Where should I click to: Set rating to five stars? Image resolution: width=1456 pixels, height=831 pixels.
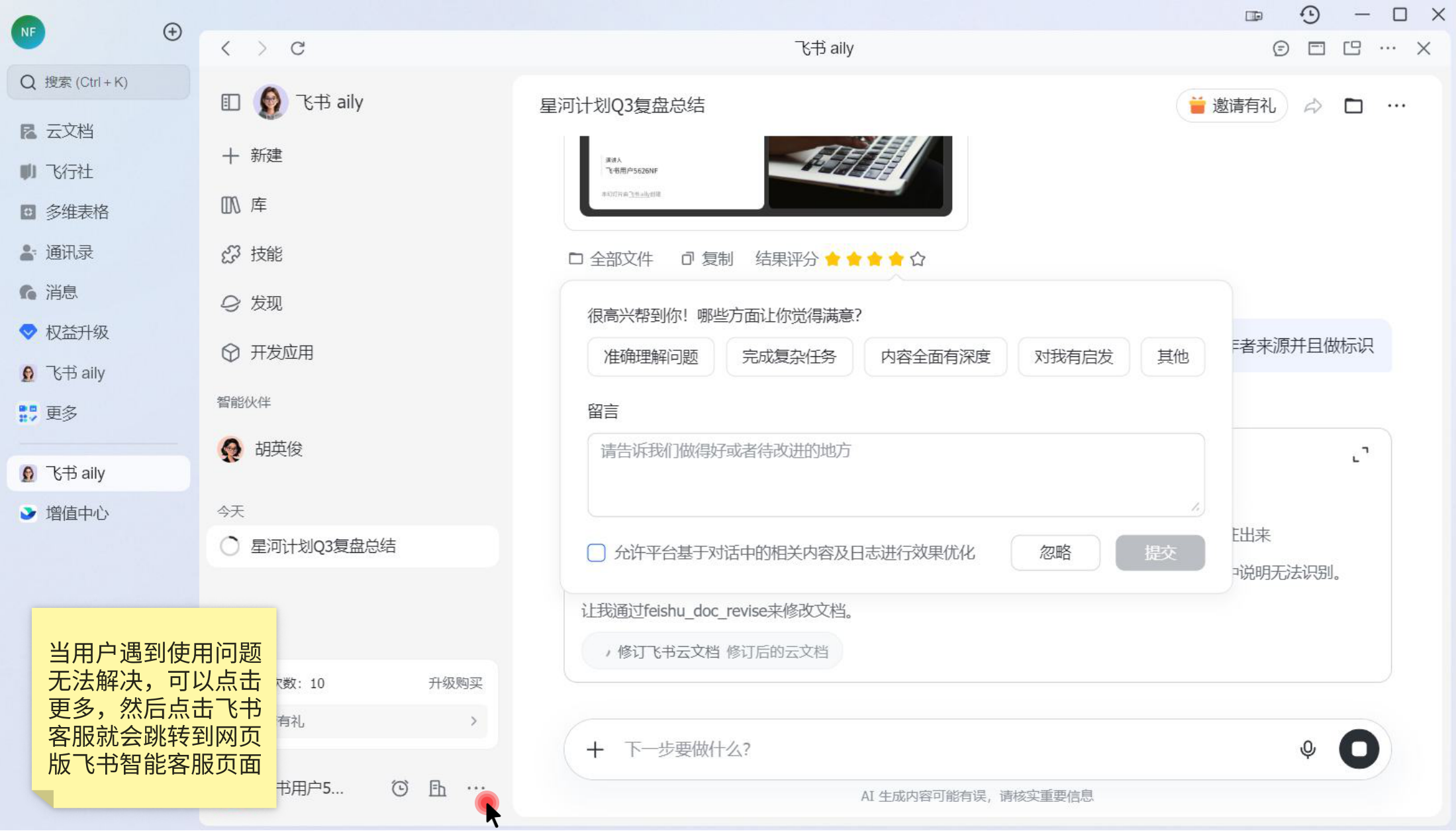coord(917,259)
